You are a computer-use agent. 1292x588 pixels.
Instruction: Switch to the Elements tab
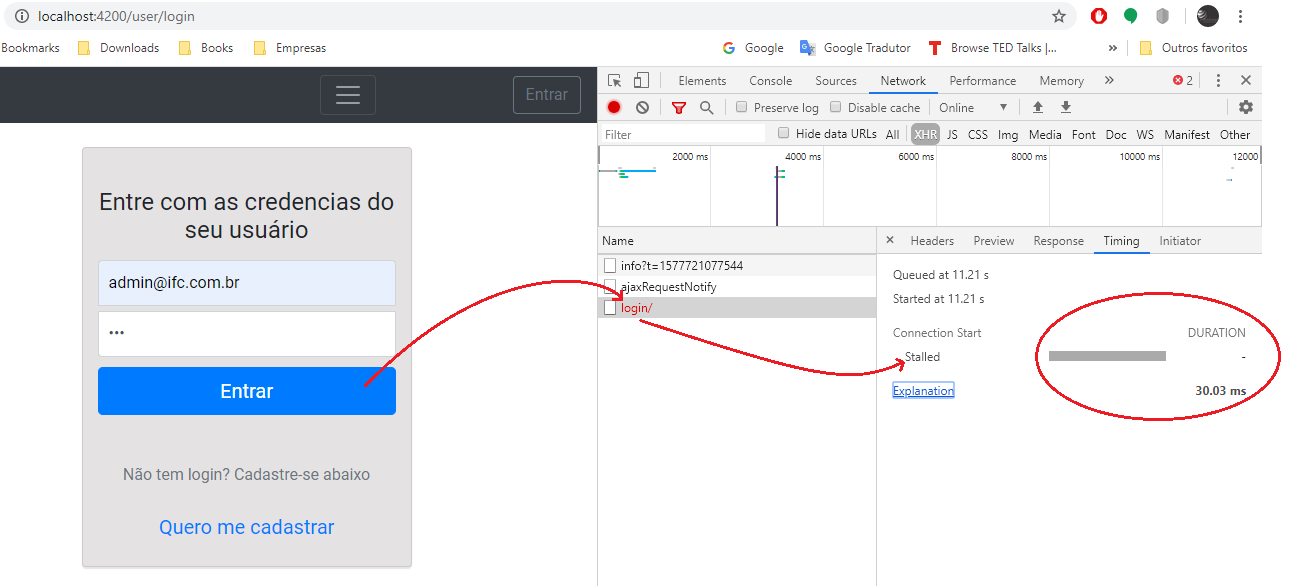[702, 81]
